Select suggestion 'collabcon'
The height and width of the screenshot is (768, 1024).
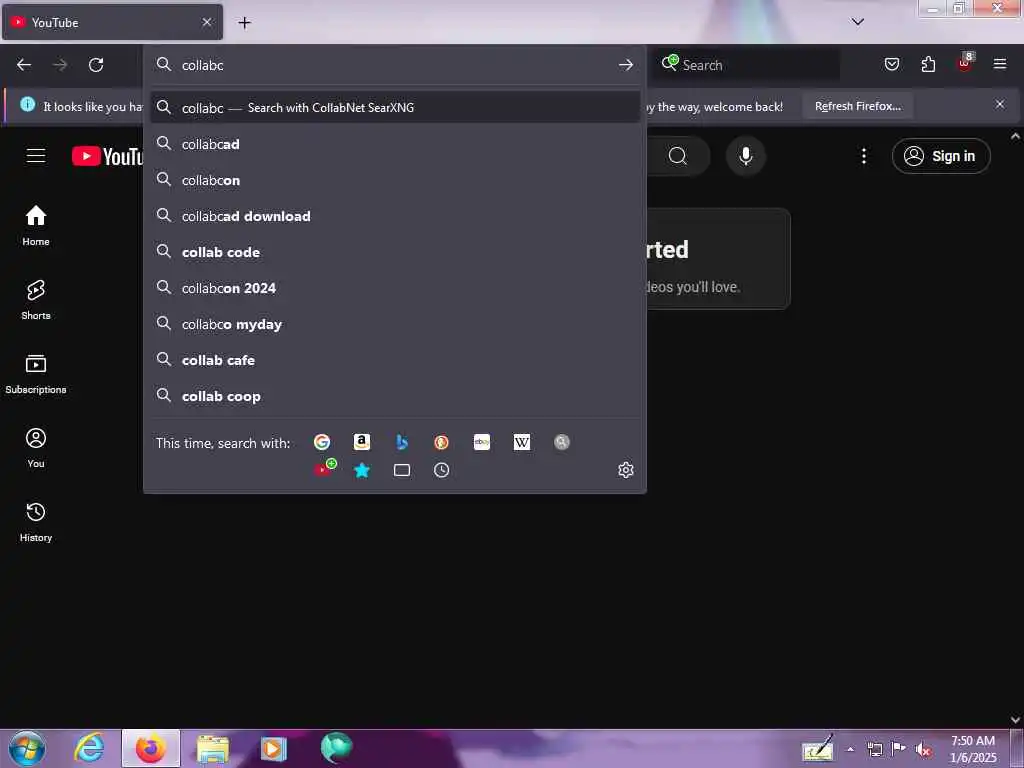(394, 180)
